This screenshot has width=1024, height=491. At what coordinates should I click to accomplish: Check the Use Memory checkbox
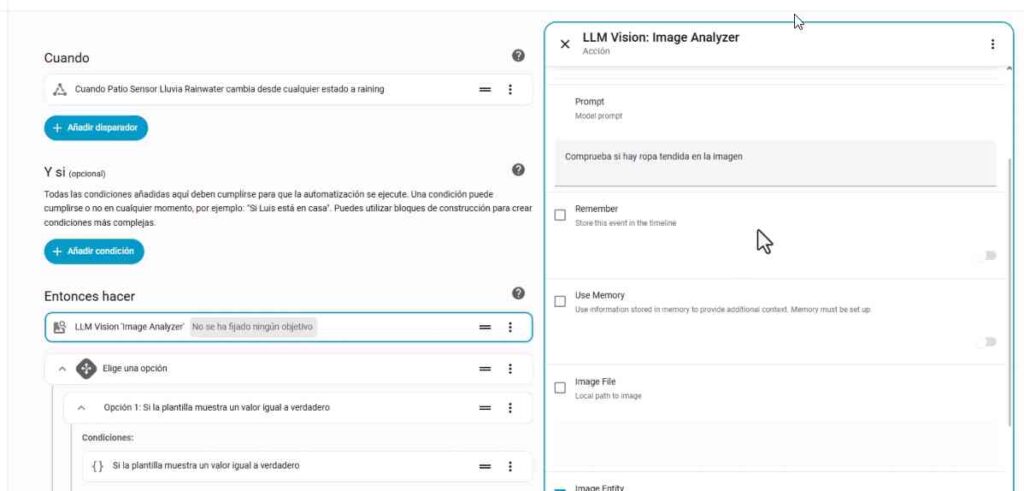560,301
